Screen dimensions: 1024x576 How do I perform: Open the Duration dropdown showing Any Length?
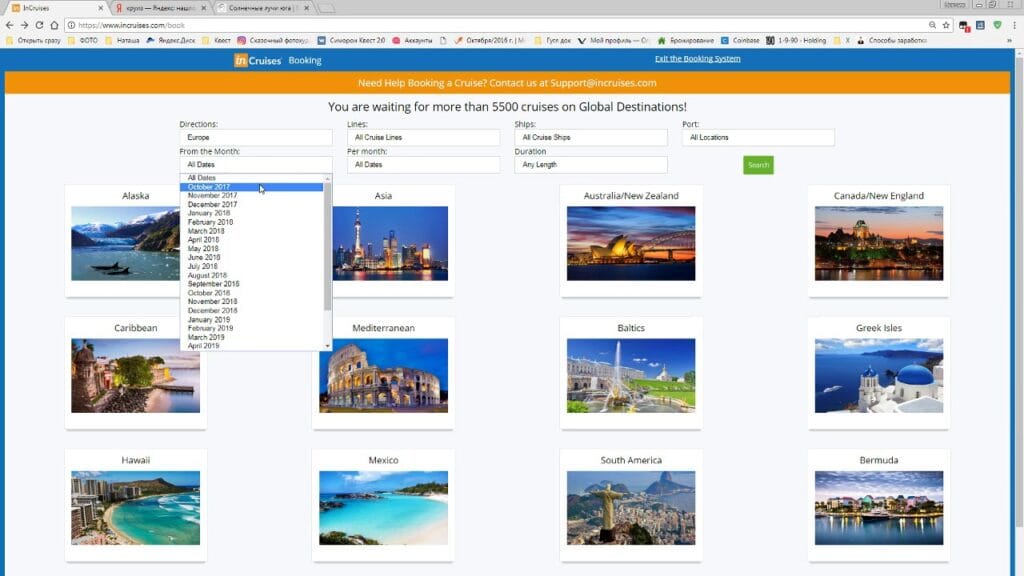click(591, 164)
